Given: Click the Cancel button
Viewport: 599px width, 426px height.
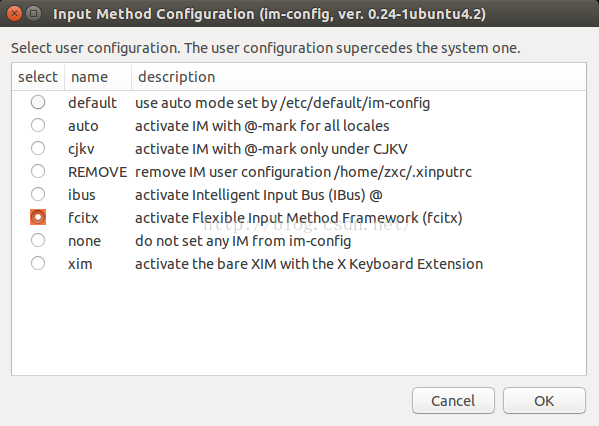Looking at the screenshot, I should pyautogui.click(x=453, y=401).
